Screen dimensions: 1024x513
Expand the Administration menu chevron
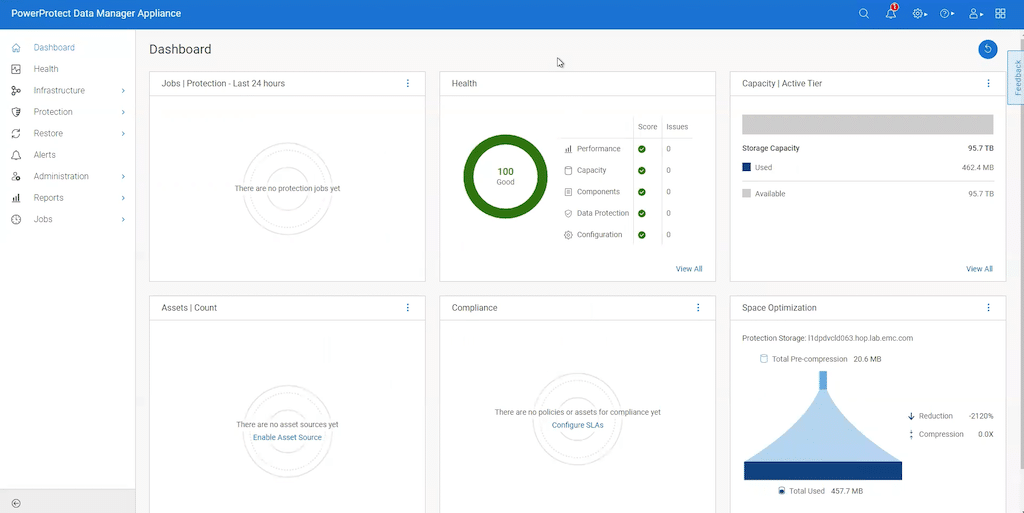[123, 176]
